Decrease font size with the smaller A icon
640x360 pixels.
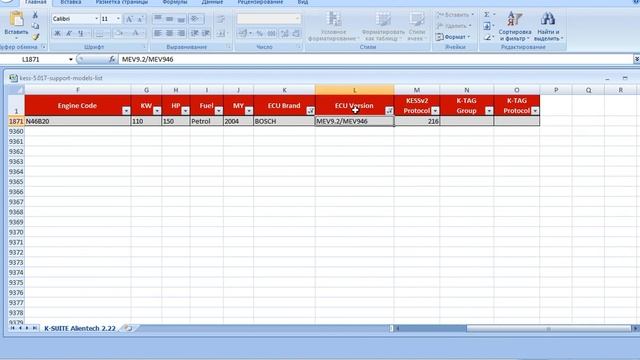pos(140,19)
